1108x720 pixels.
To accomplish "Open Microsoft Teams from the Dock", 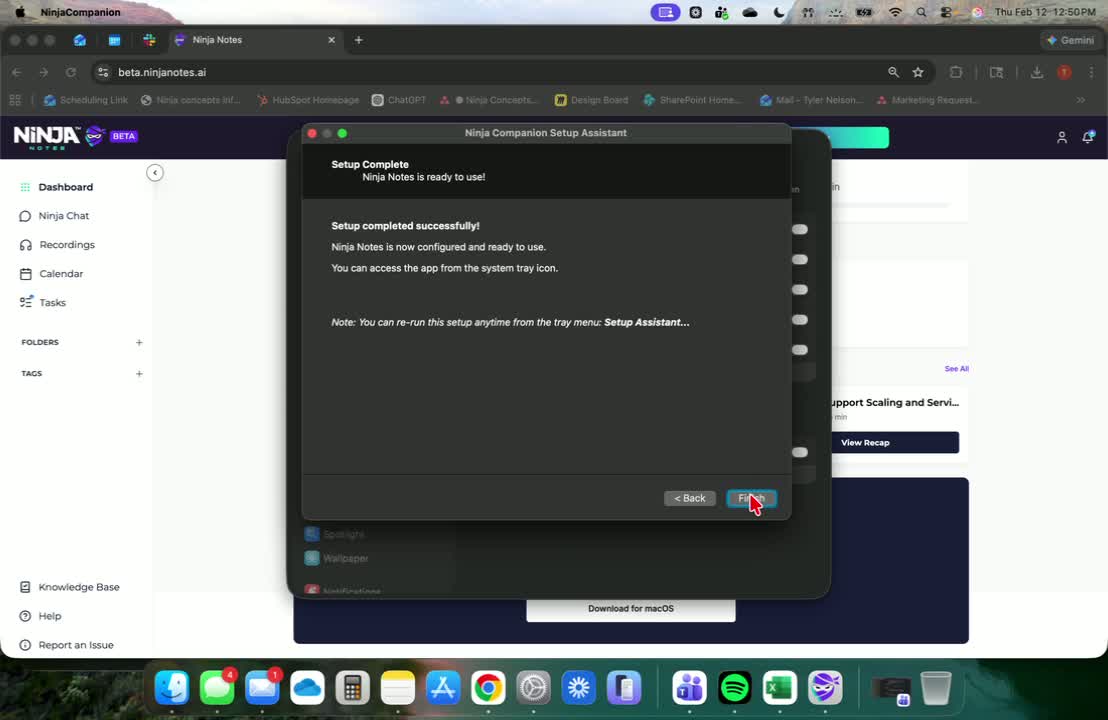I will [690, 687].
